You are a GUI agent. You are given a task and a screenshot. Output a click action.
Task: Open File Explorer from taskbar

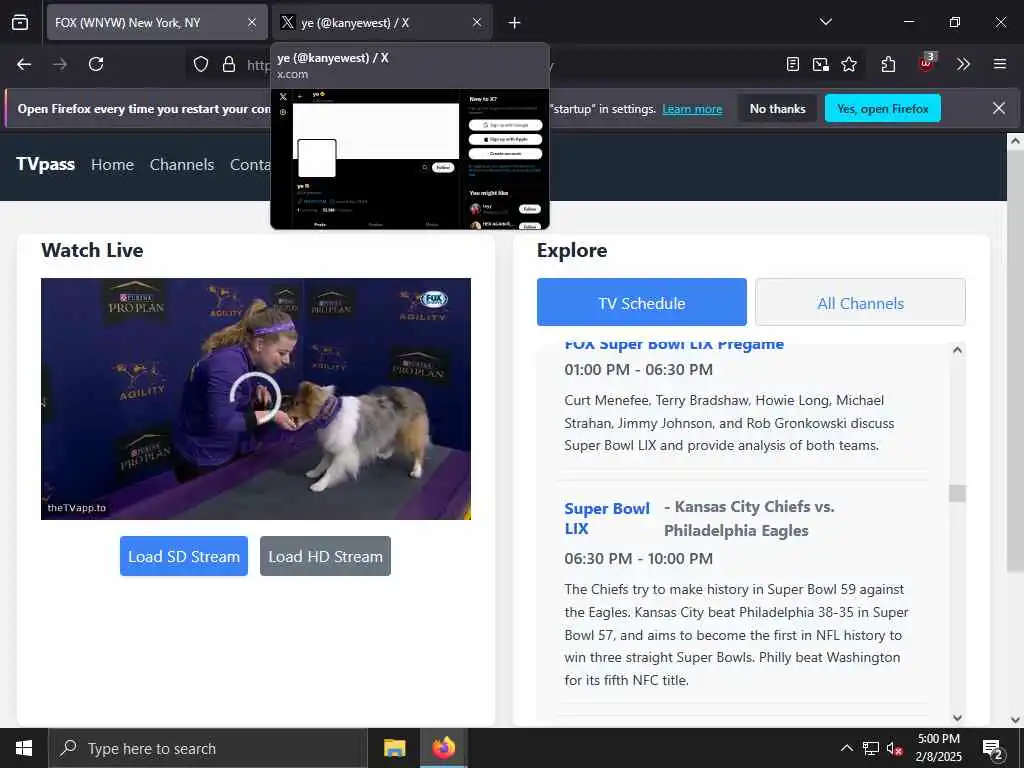click(x=394, y=748)
